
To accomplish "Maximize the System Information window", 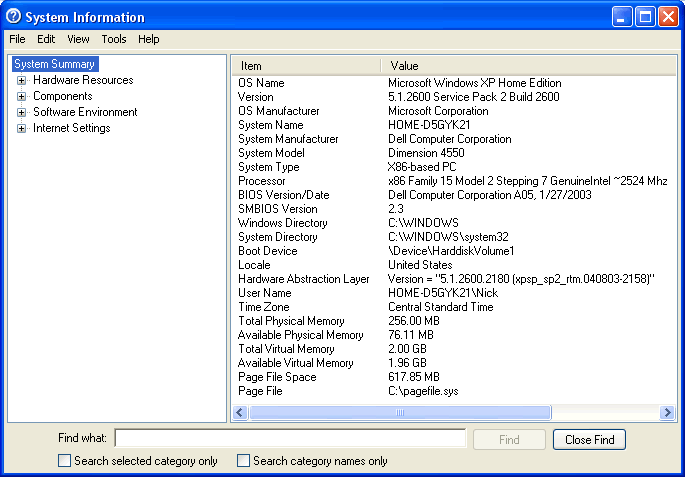I will click(645, 17).
